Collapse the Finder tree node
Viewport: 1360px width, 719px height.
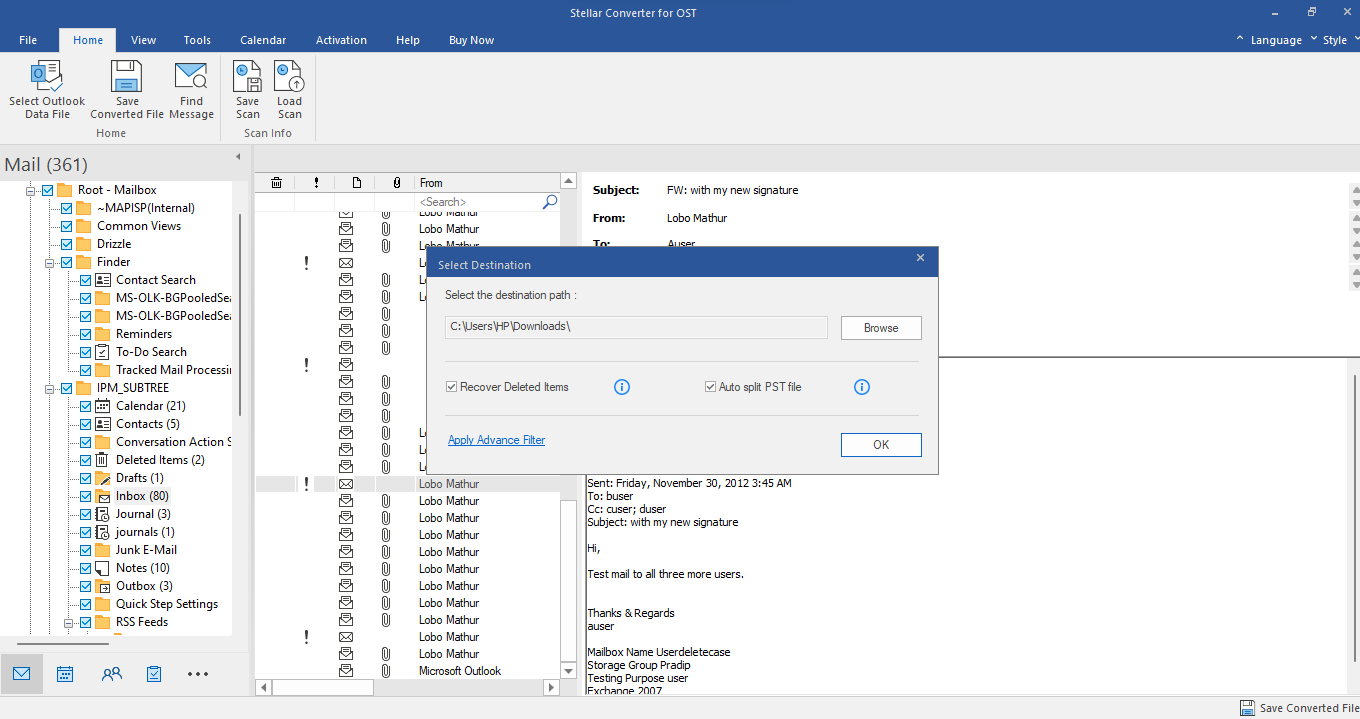pos(49,262)
